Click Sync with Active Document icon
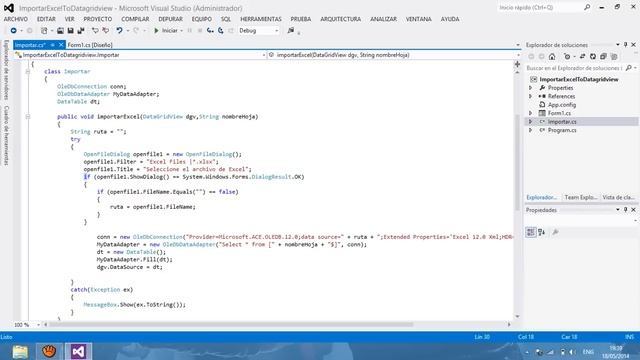Image resolution: width=640 pixels, height=360 pixels. (x=582, y=57)
